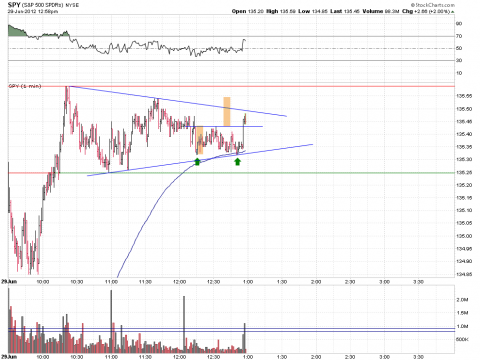Click the 135.20 price axis label
This screenshot has height=361, width=480.
click(x=464, y=185)
